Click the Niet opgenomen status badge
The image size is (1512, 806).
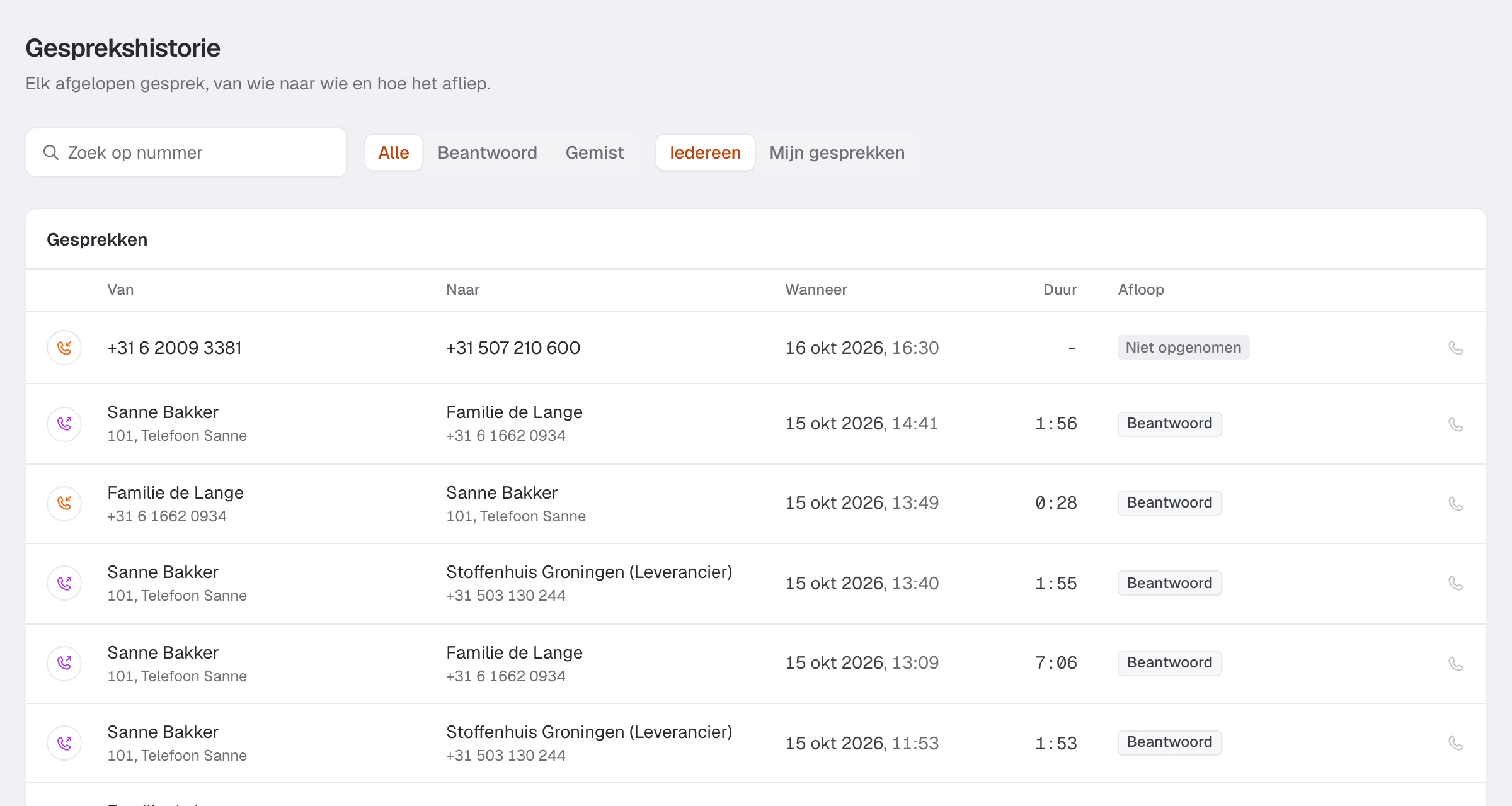point(1183,348)
